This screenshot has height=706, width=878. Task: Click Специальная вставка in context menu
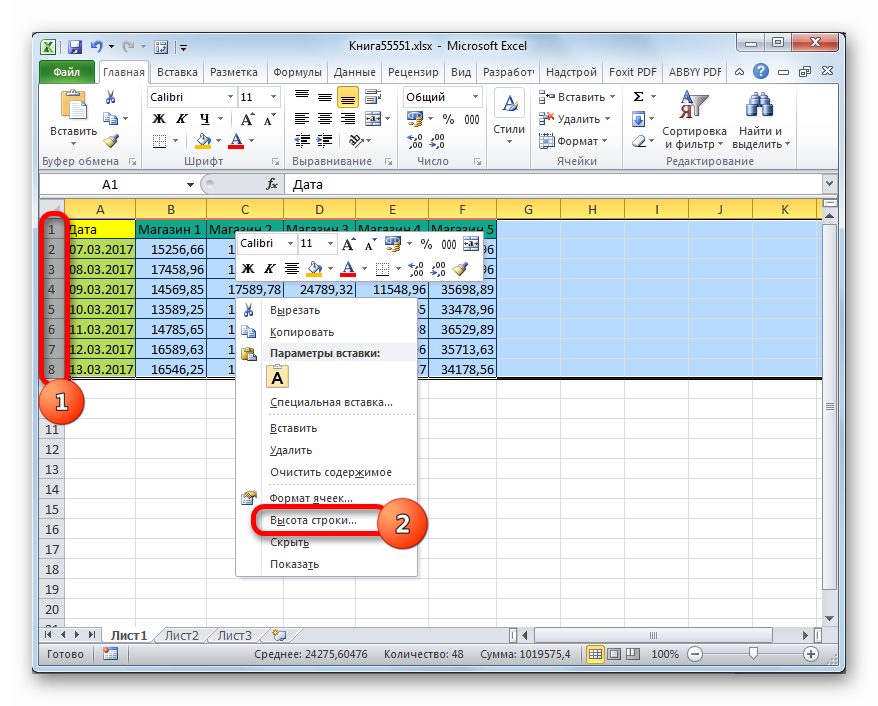331,403
